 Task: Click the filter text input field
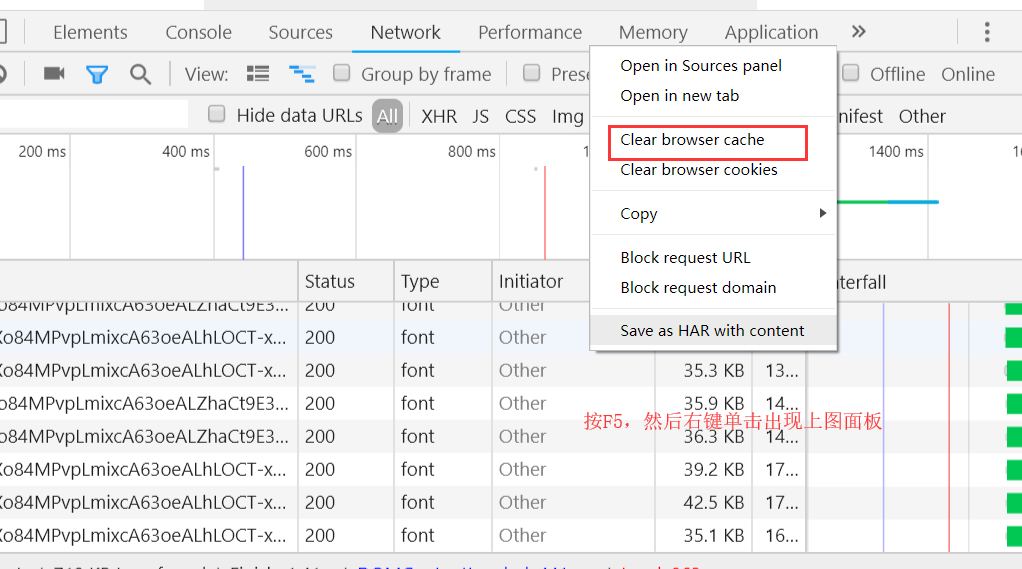94,115
